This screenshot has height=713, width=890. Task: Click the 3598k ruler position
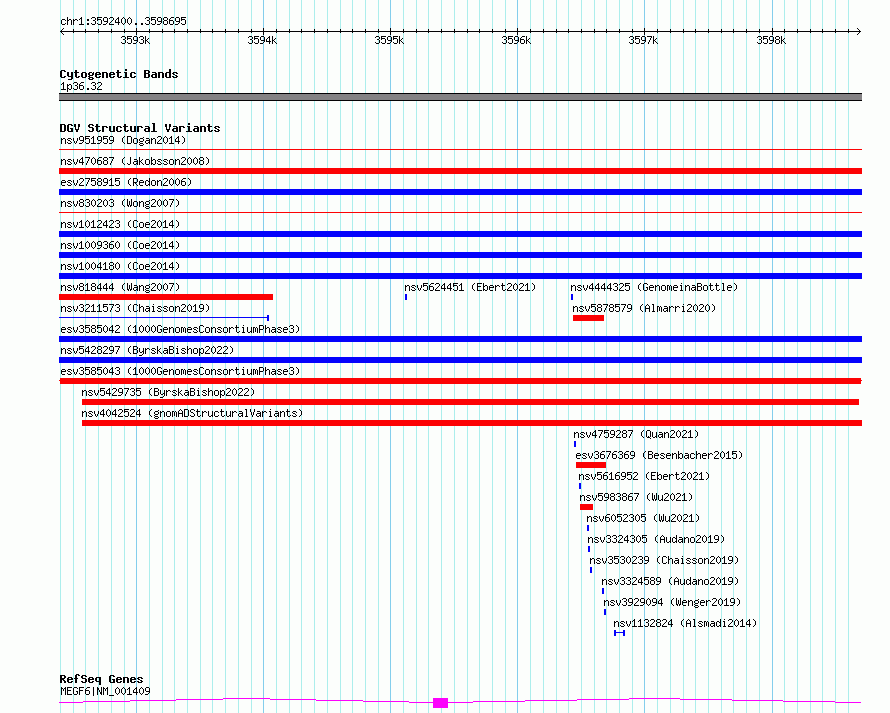771,40
